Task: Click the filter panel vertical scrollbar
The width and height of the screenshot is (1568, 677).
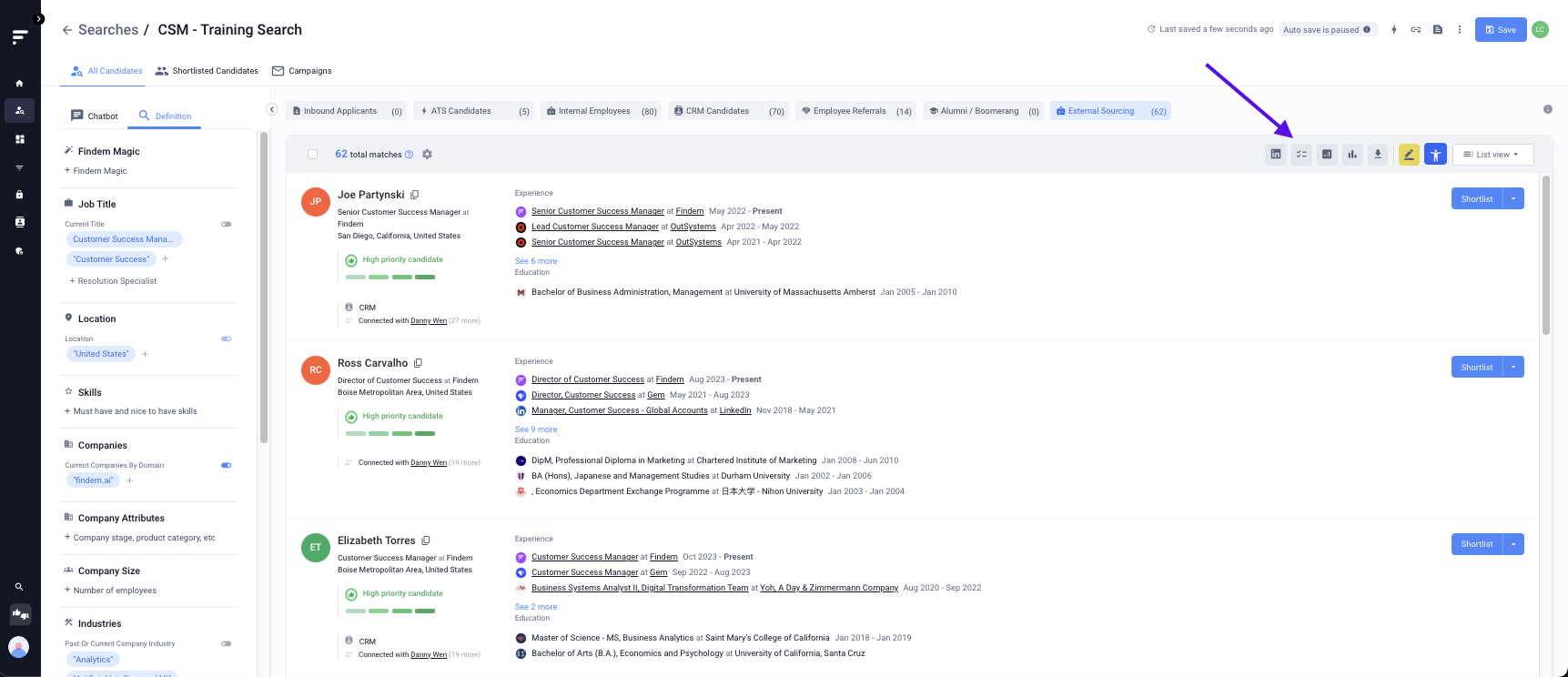Action: [264, 287]
